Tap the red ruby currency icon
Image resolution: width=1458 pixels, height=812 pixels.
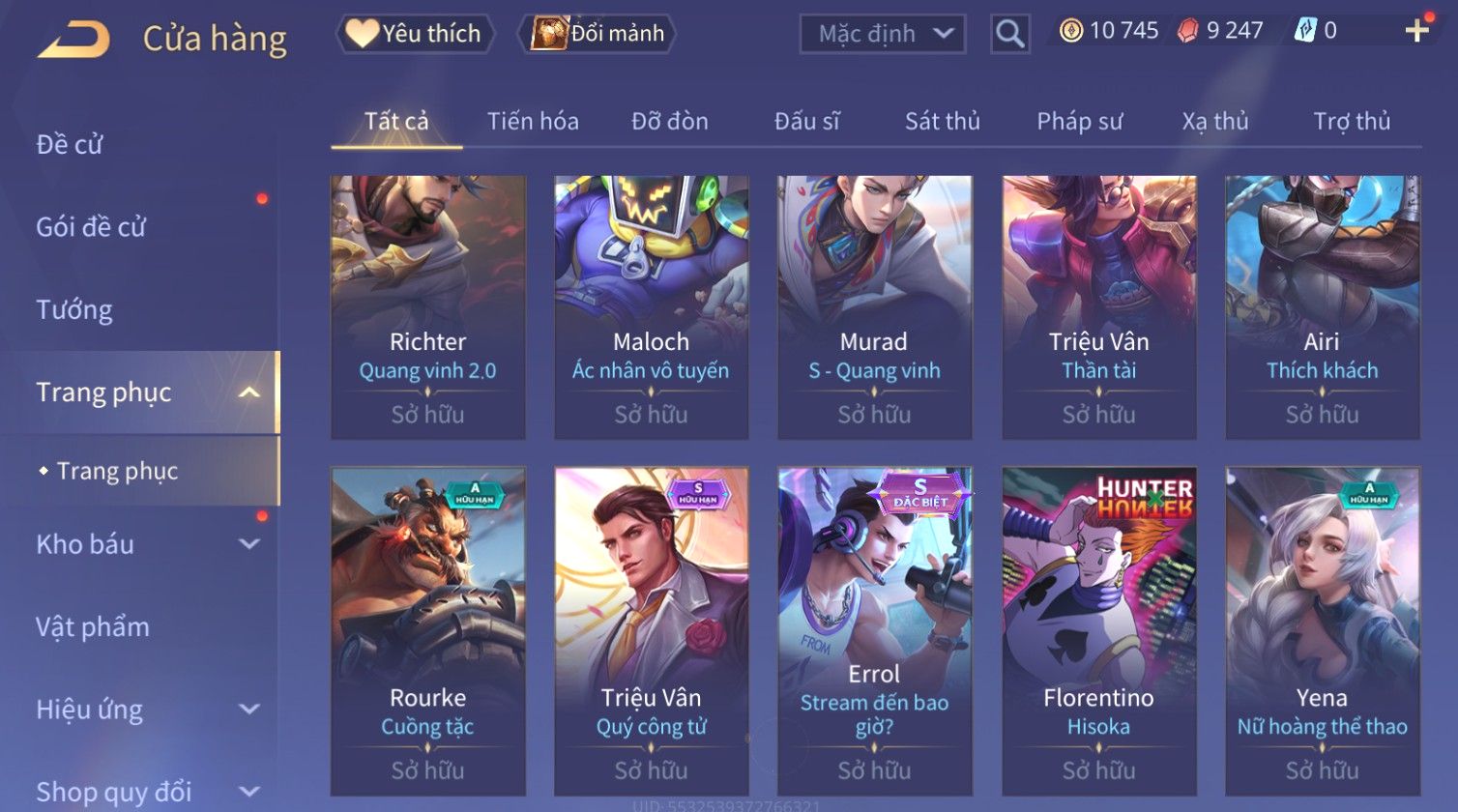coord(1187,31)
